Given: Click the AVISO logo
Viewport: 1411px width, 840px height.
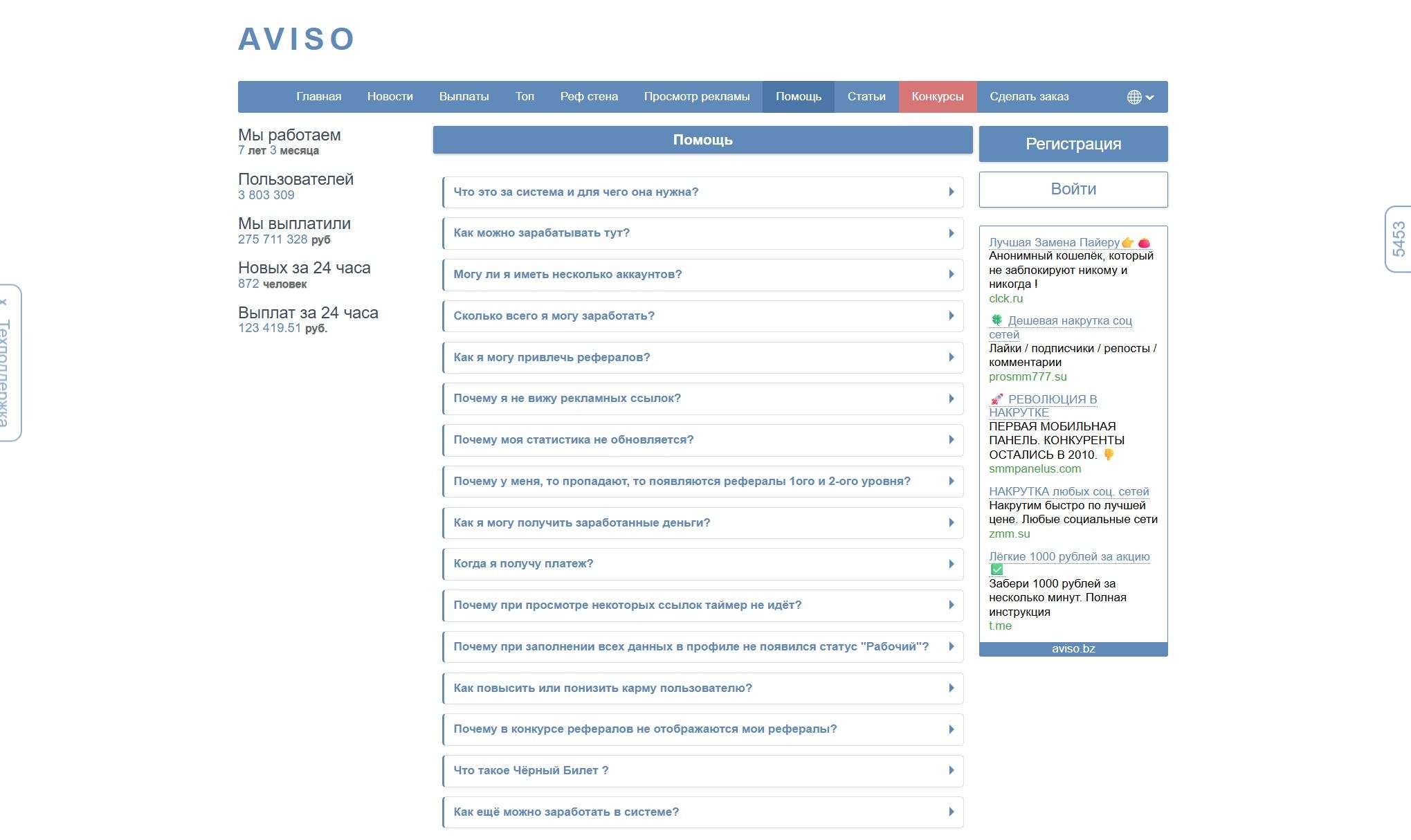Looking at the screenshot, I should tap(296, 39).
